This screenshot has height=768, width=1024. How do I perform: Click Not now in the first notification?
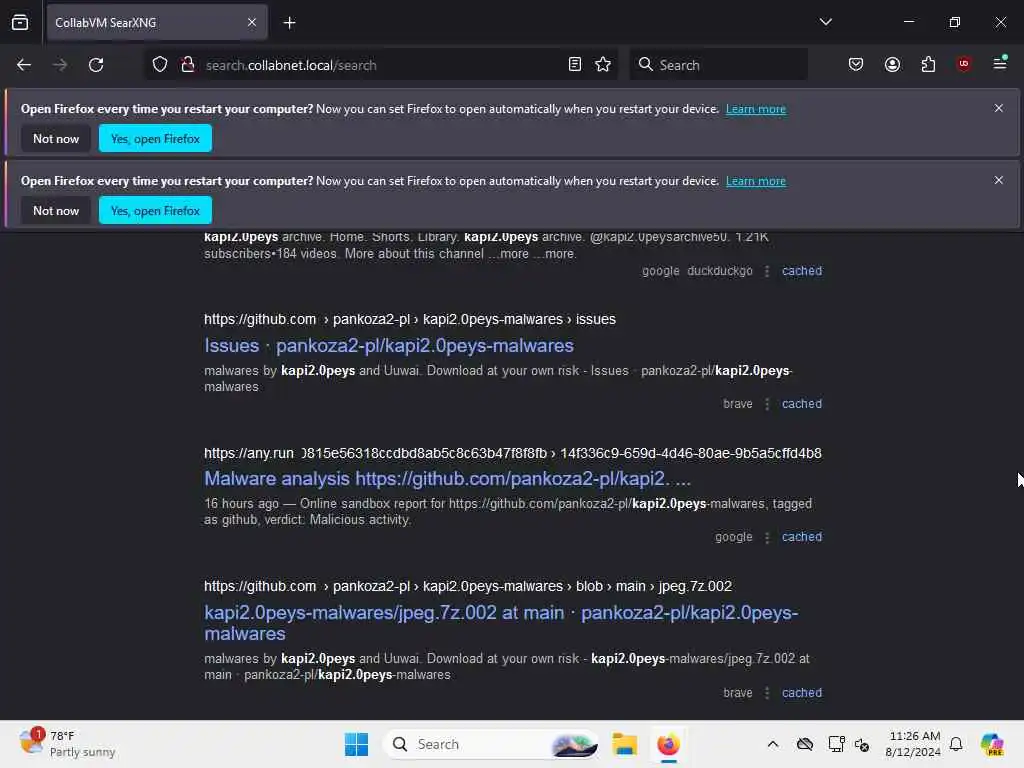(x=56, y=138)
